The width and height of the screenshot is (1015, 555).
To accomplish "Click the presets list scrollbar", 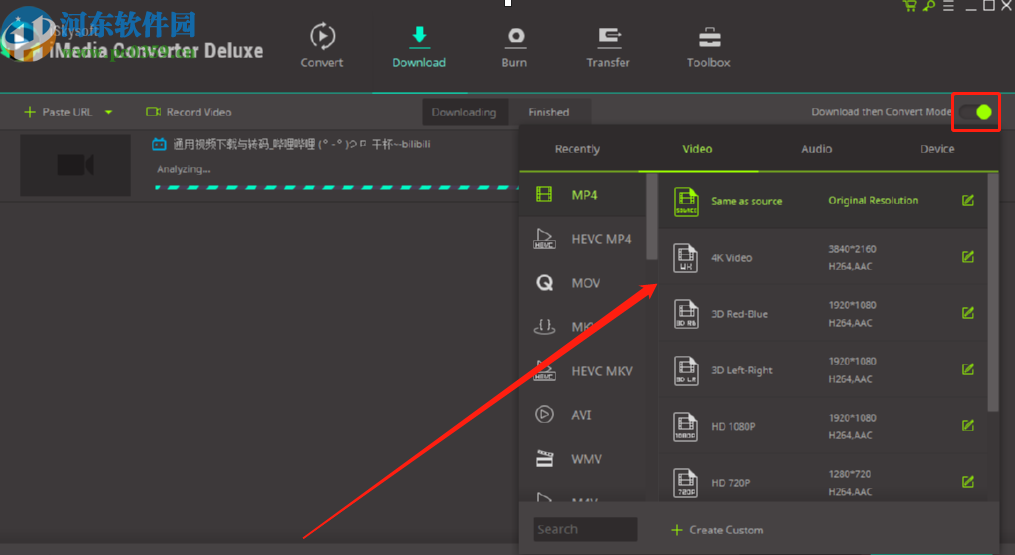I will point(993,291).
